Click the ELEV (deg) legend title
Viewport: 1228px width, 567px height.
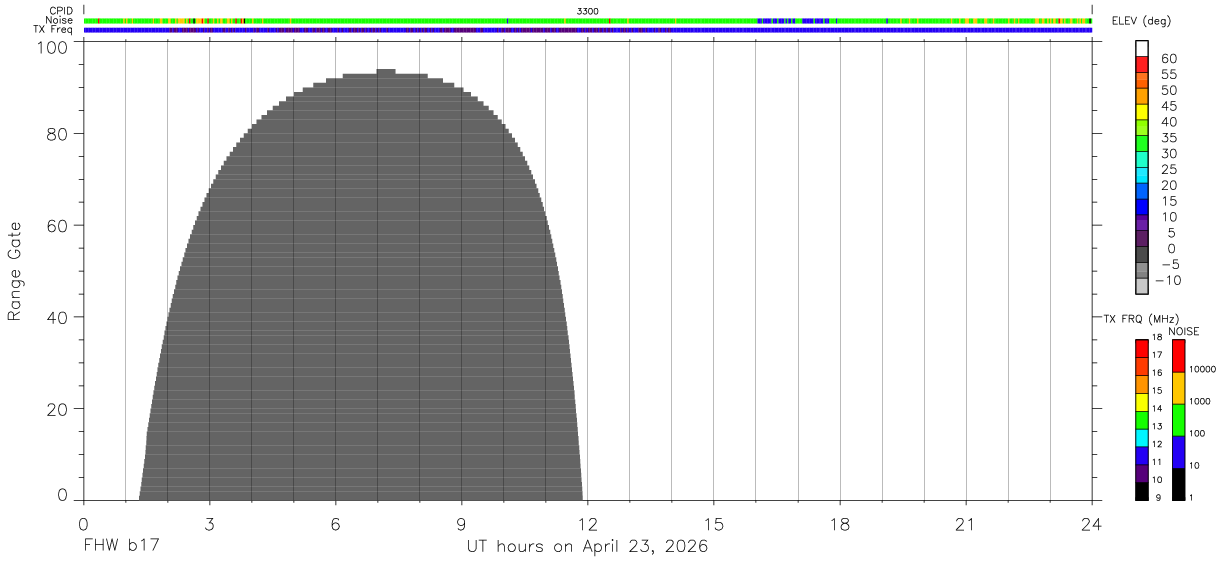coord(1141,21)
